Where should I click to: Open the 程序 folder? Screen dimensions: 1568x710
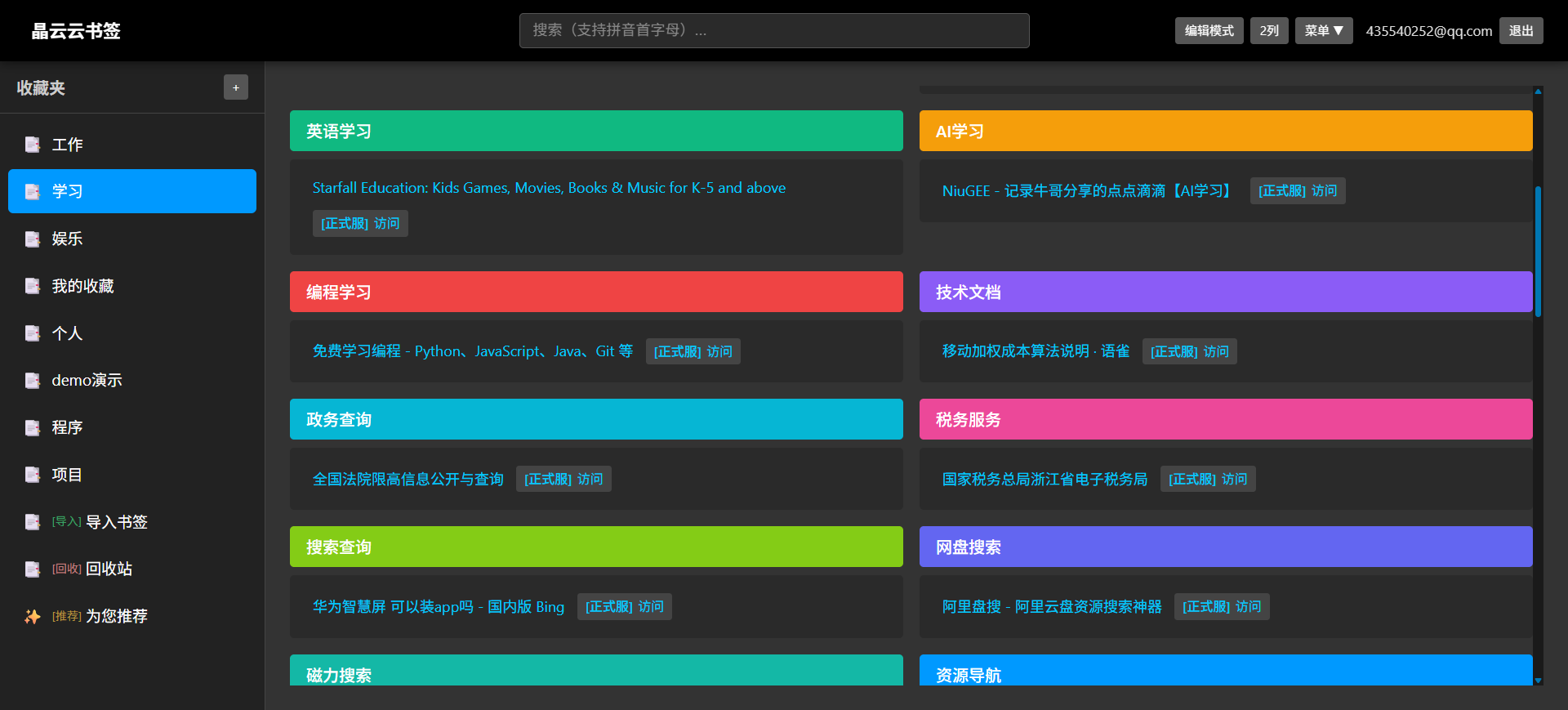point(132,427)
